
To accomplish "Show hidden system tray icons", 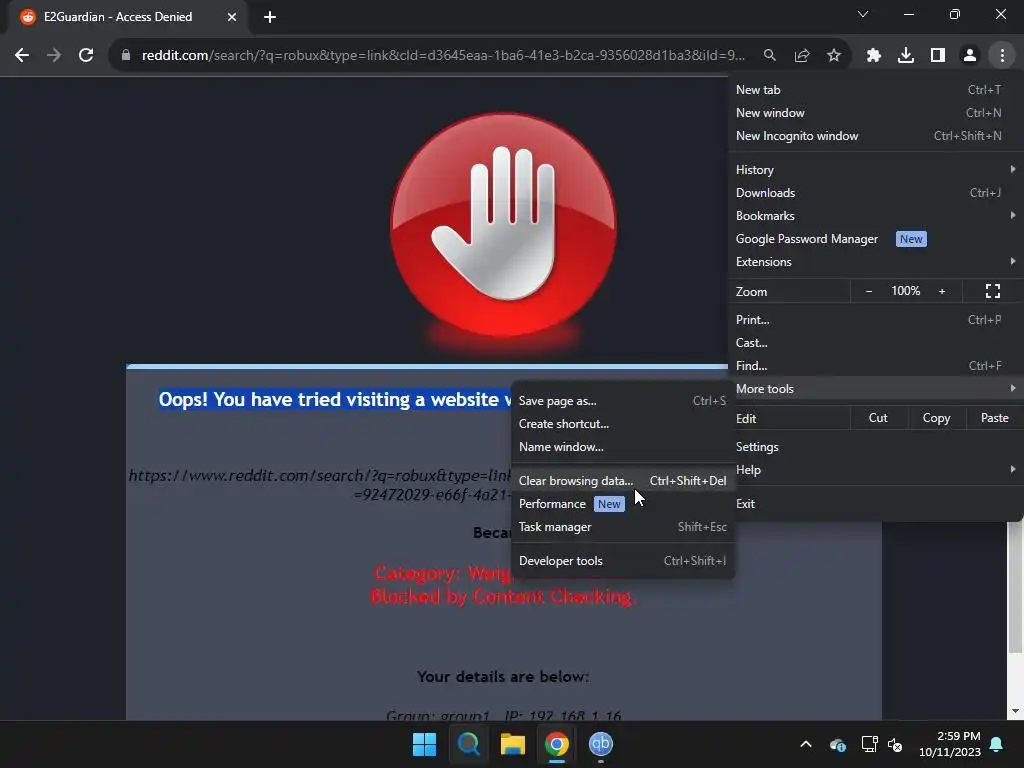I will coord(806,744).
